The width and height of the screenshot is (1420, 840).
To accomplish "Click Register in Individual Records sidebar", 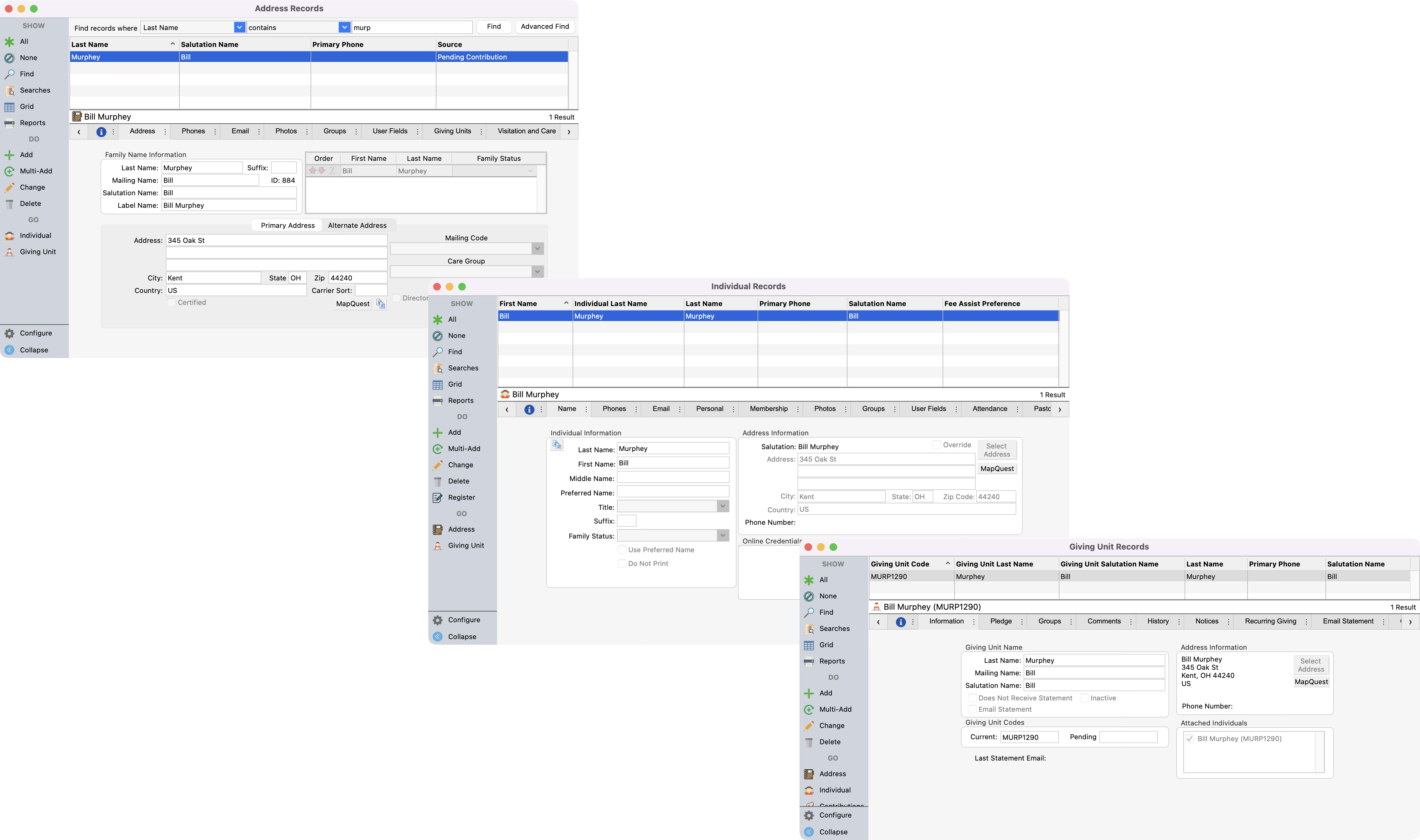I will (461, 498).
